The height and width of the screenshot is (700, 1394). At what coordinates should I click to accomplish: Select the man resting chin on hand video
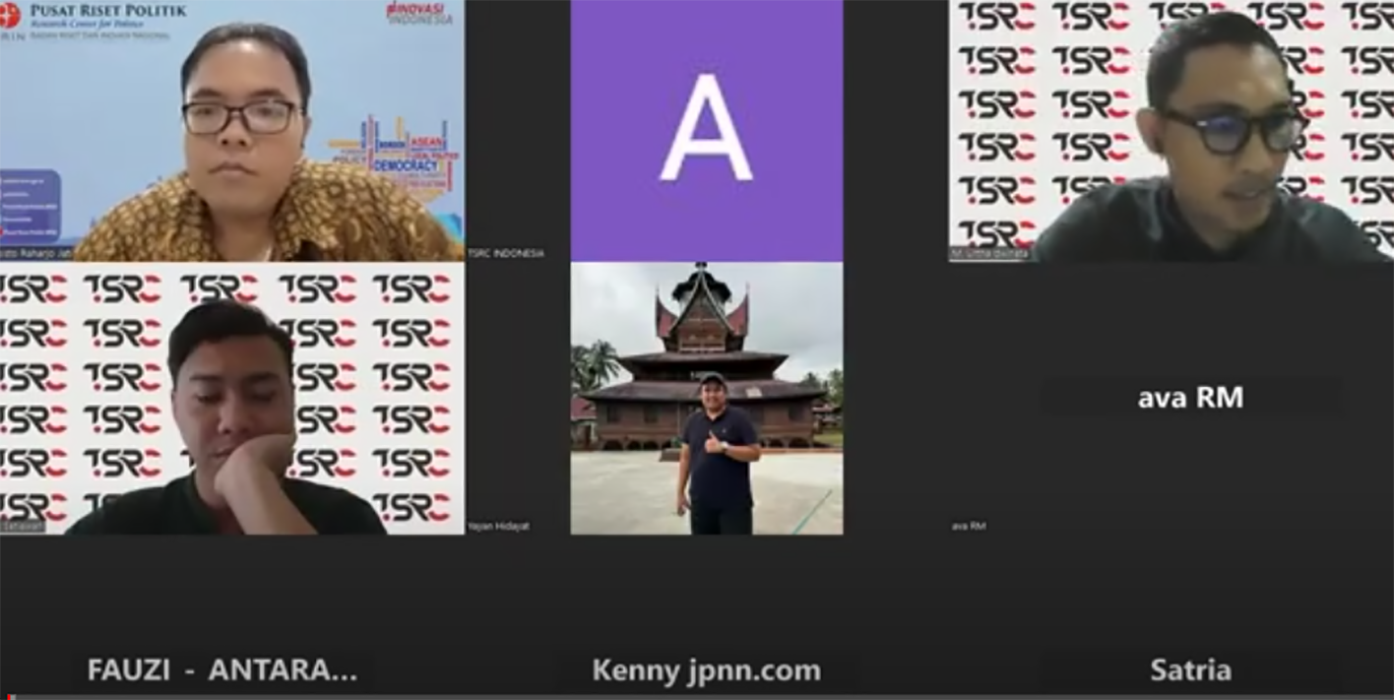[232, 400]
